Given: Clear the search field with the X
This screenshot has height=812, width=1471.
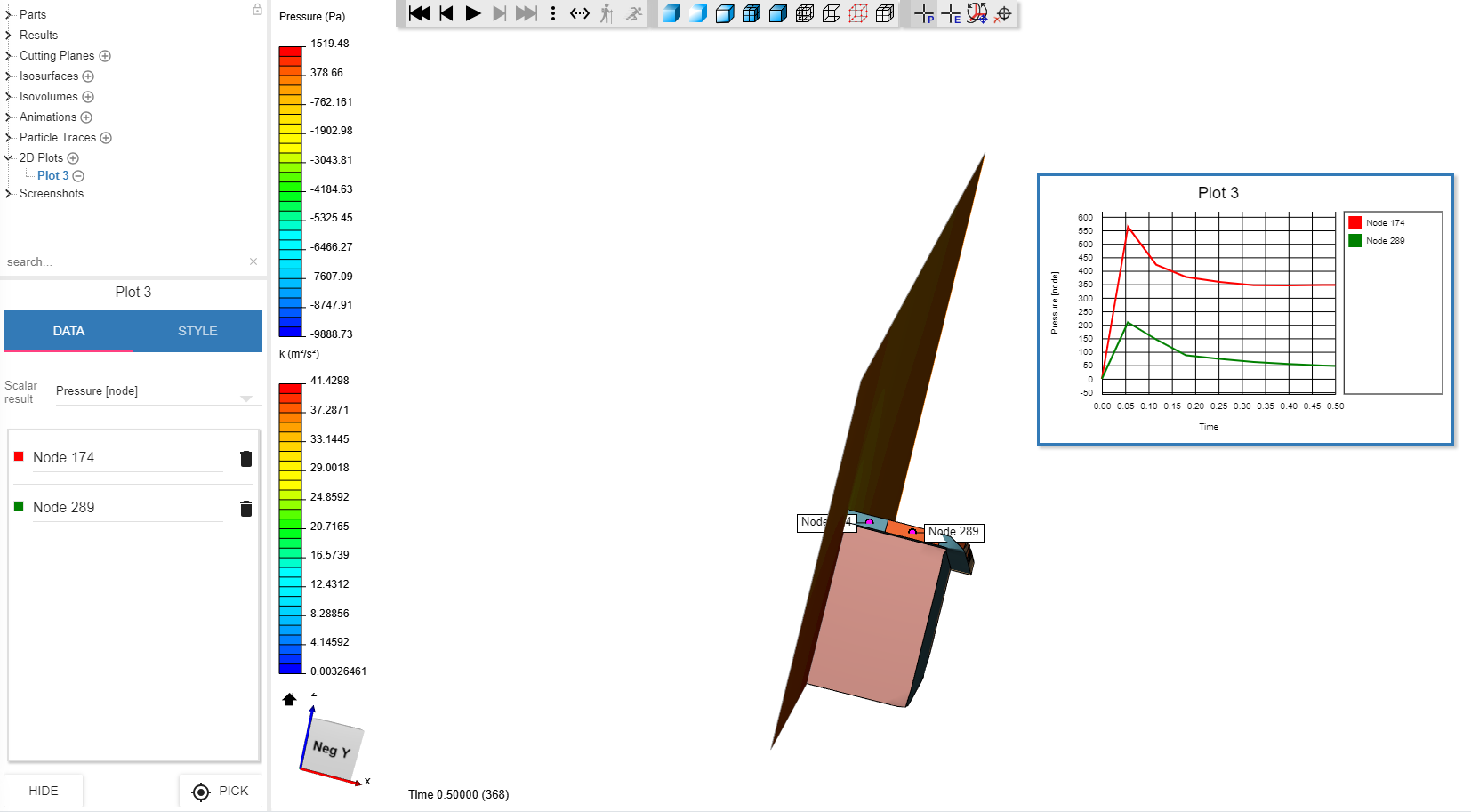Looking at the screenshot, I should 253,261.
